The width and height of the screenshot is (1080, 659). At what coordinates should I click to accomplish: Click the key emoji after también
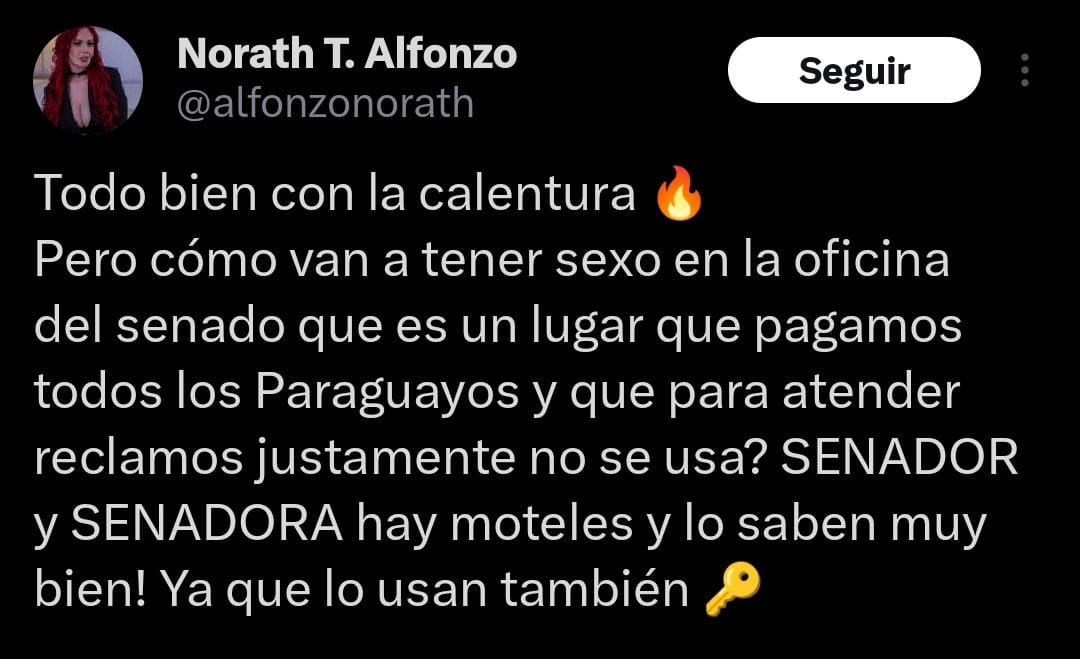click(733, 589)
